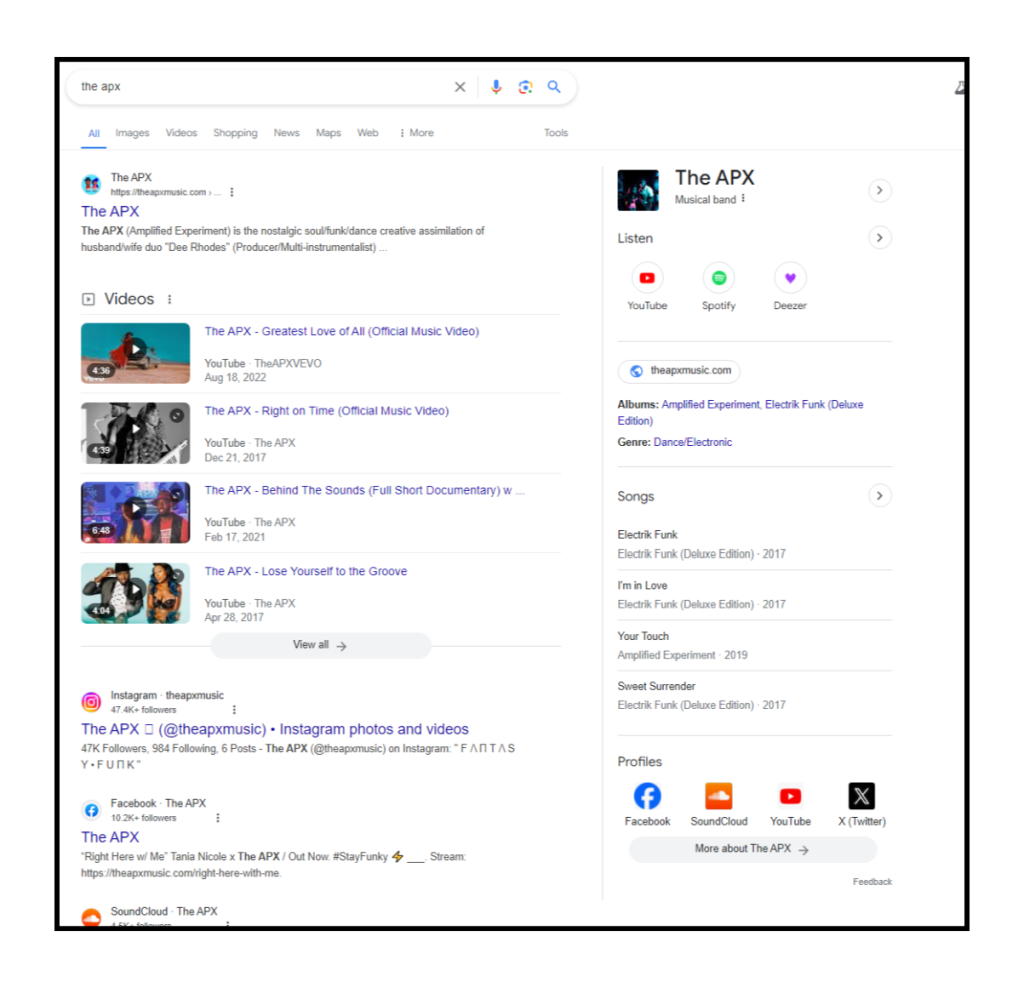Select the song 'I'm in Love'
This screenshot has width=1024, height=988.
point(754,595)
